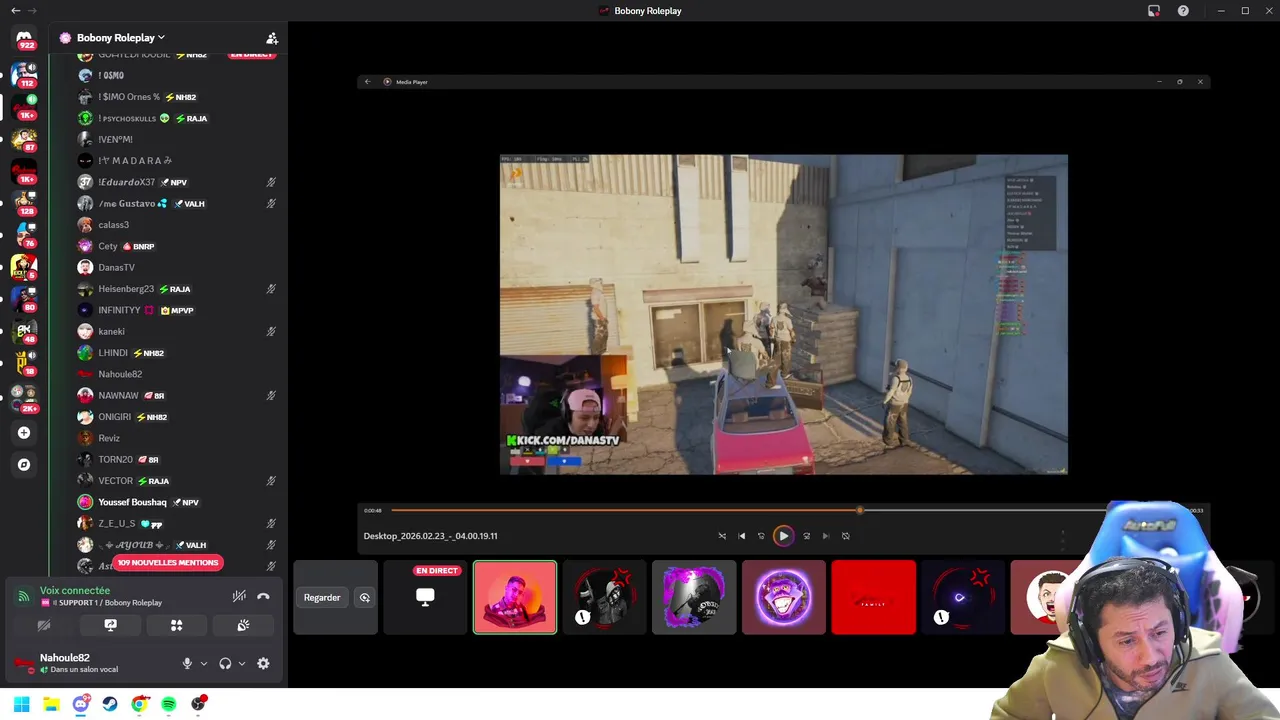Image resolution: width=1280 pixels, height=720 pixels.
Task: Skip back button in Media Player
Action: click(761, 536)
